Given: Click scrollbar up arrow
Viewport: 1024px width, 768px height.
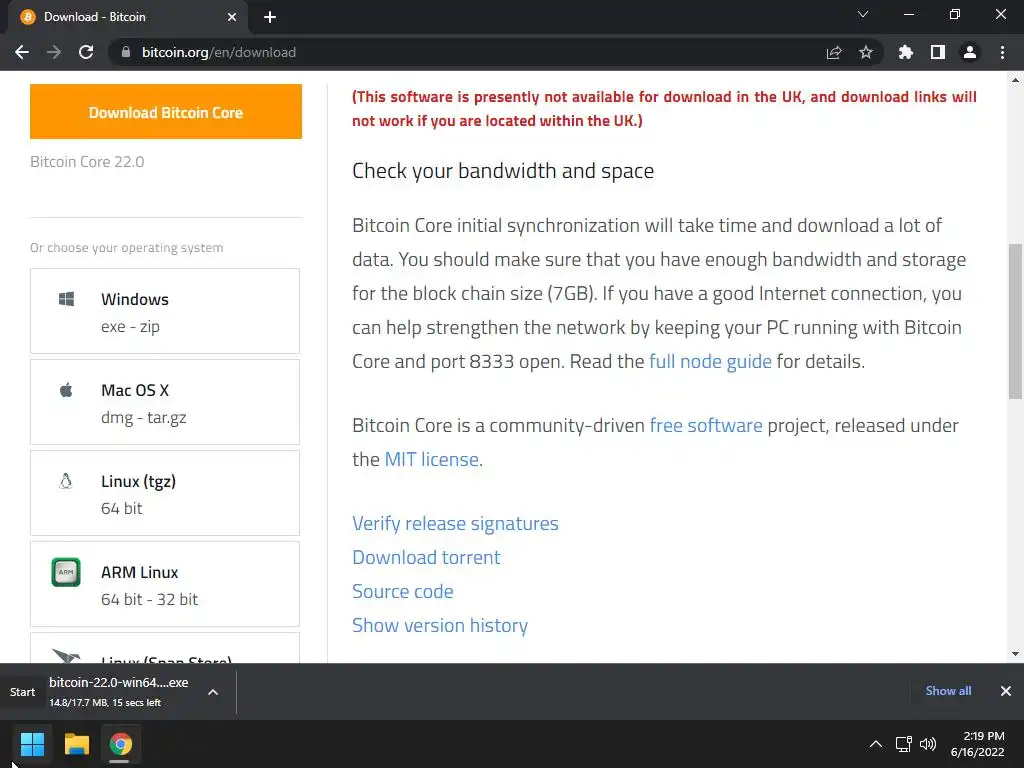Looking at the screenshot, I should pyautogui.click(x=1015, y=80).
